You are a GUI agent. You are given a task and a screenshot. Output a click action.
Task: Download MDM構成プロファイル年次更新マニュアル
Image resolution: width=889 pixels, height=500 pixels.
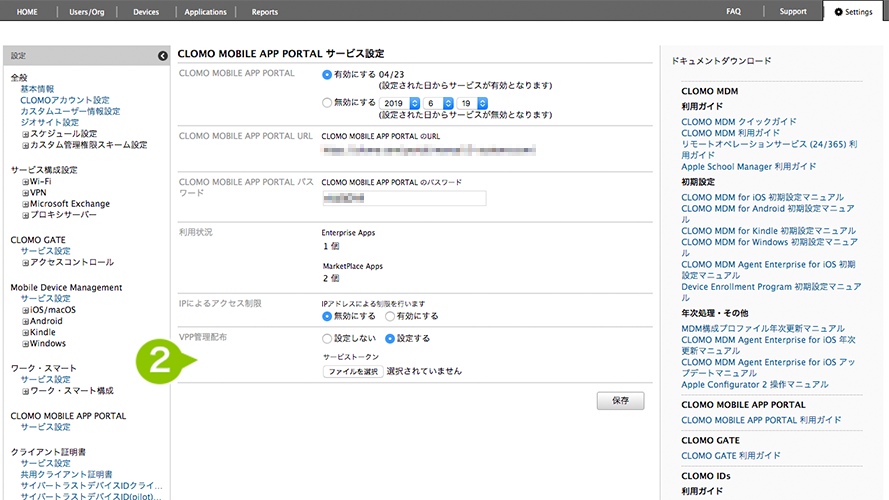click(763, 328)
